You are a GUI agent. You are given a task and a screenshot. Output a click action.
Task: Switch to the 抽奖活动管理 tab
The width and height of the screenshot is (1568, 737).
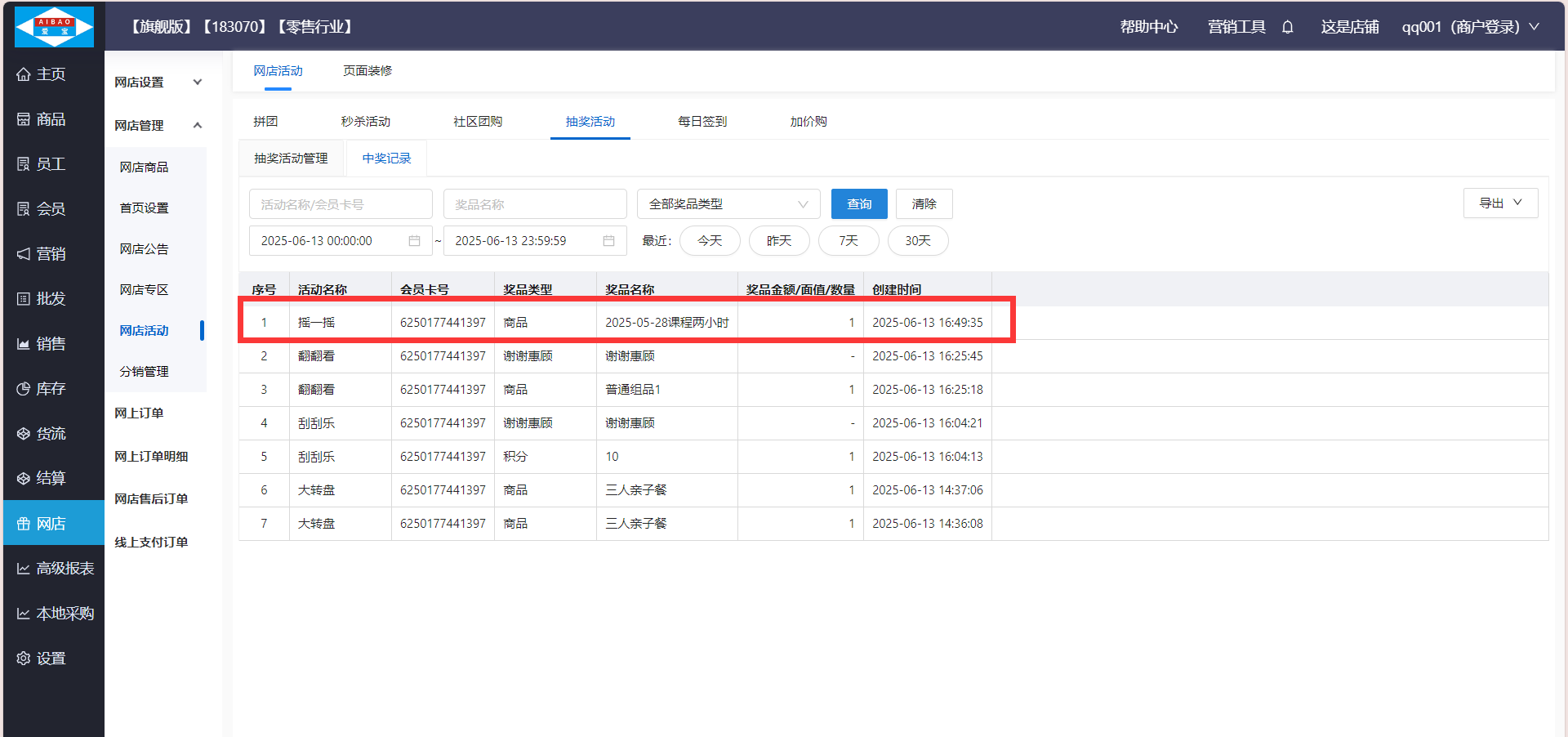click(291, 159)
